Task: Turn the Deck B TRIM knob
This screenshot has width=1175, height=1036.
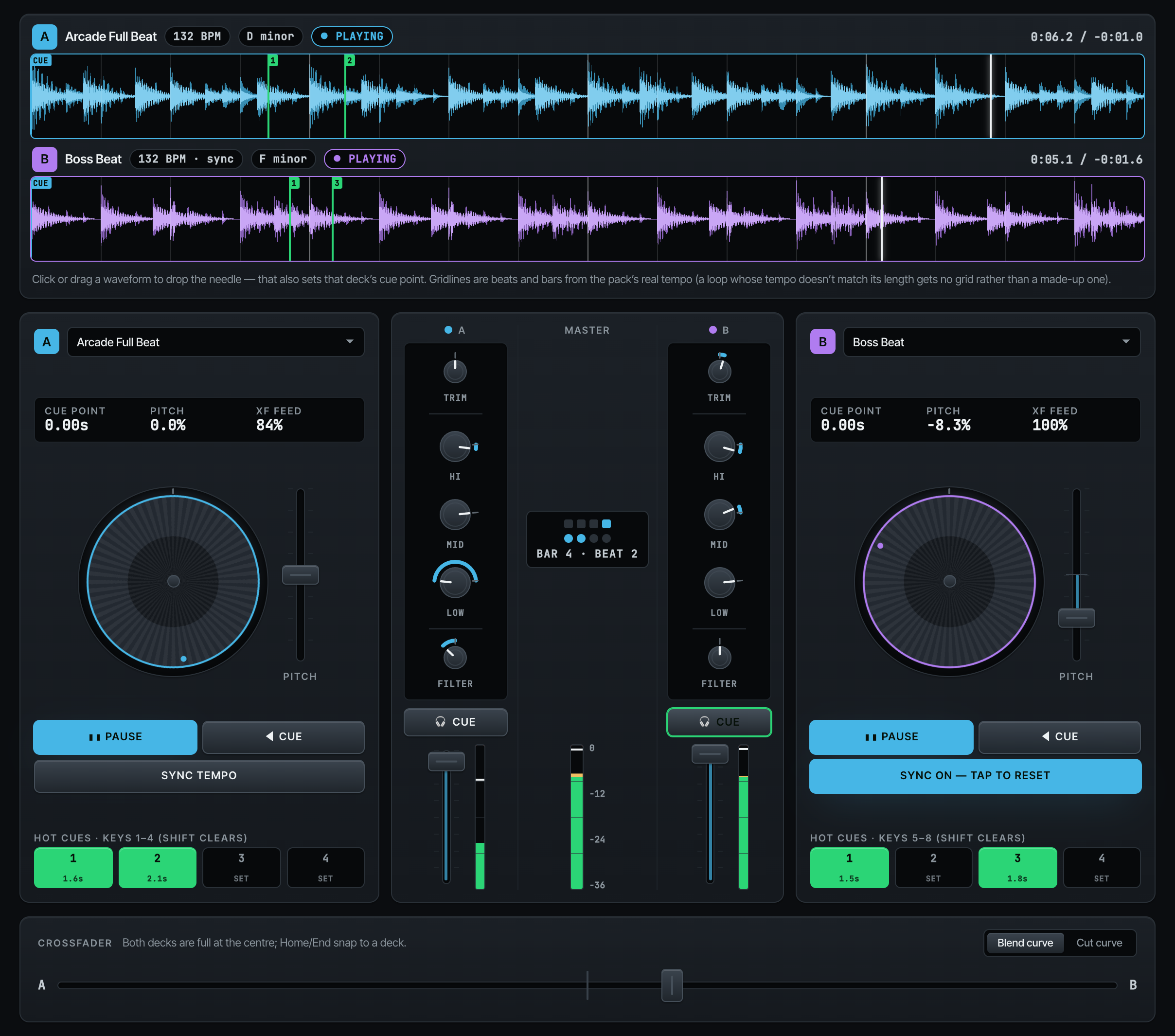Action: coord(719,372)
